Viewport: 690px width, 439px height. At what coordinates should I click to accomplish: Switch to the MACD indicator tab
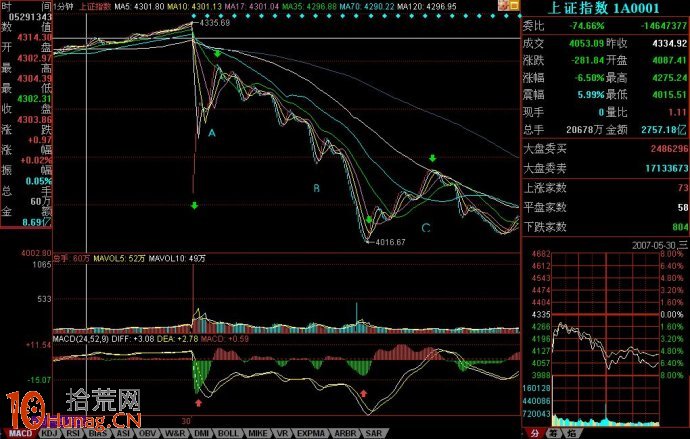20,434
